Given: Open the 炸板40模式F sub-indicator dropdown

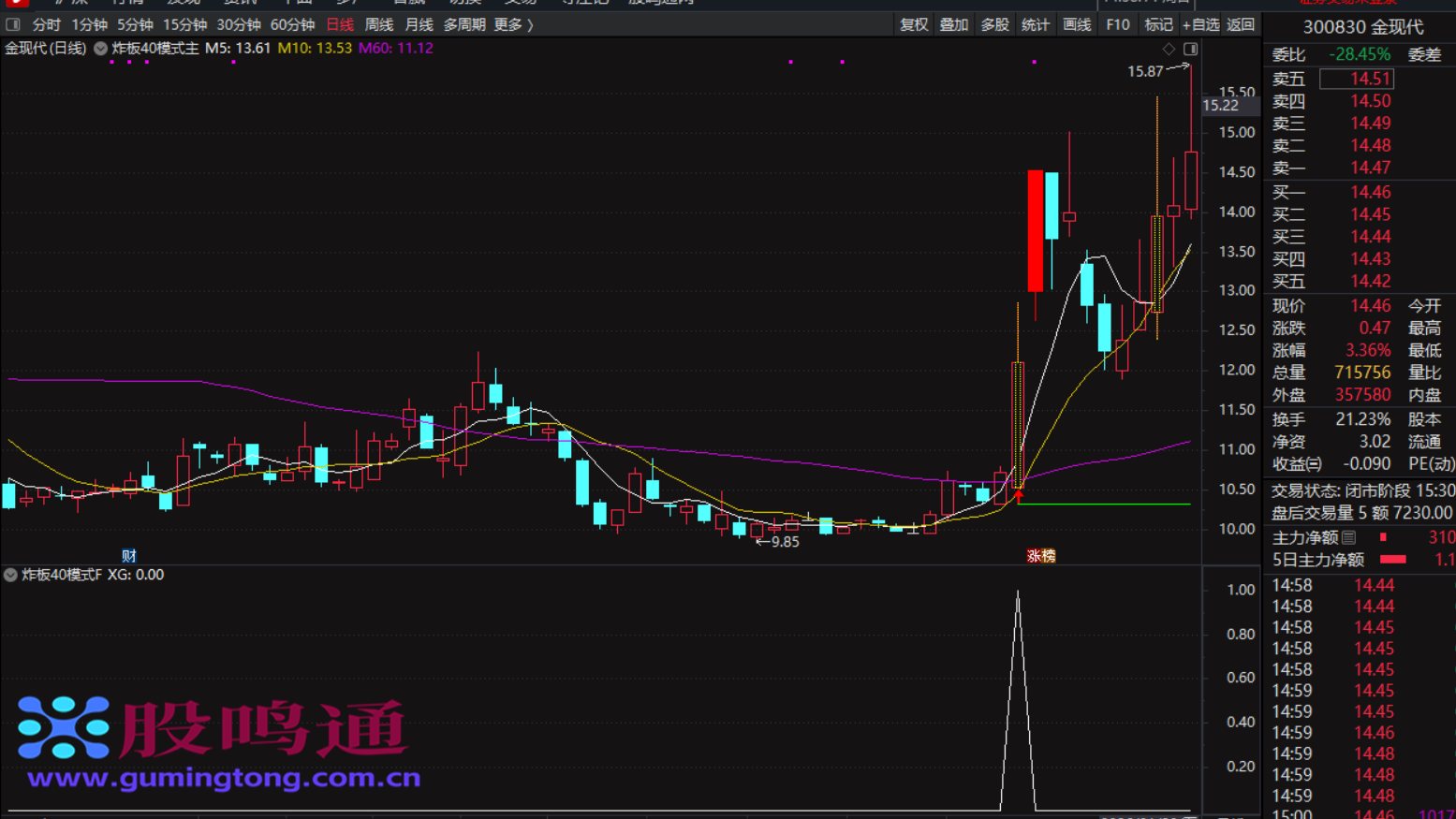Looking at the screenshot, I should (10, 575).
